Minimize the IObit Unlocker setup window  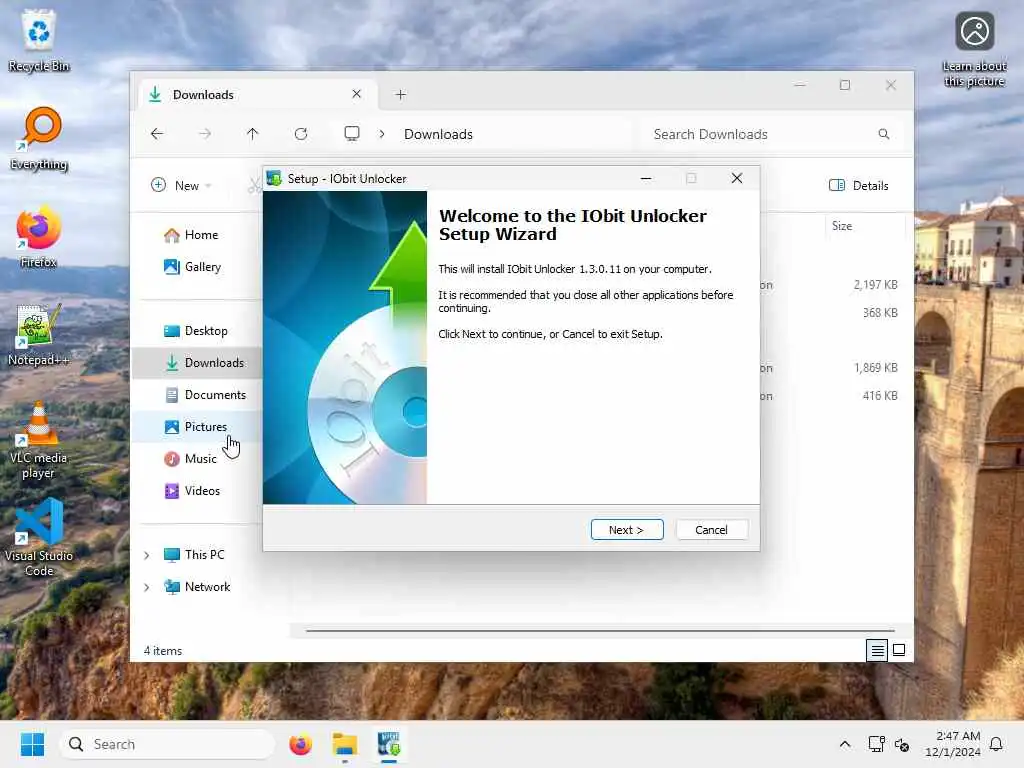[646, 178]
